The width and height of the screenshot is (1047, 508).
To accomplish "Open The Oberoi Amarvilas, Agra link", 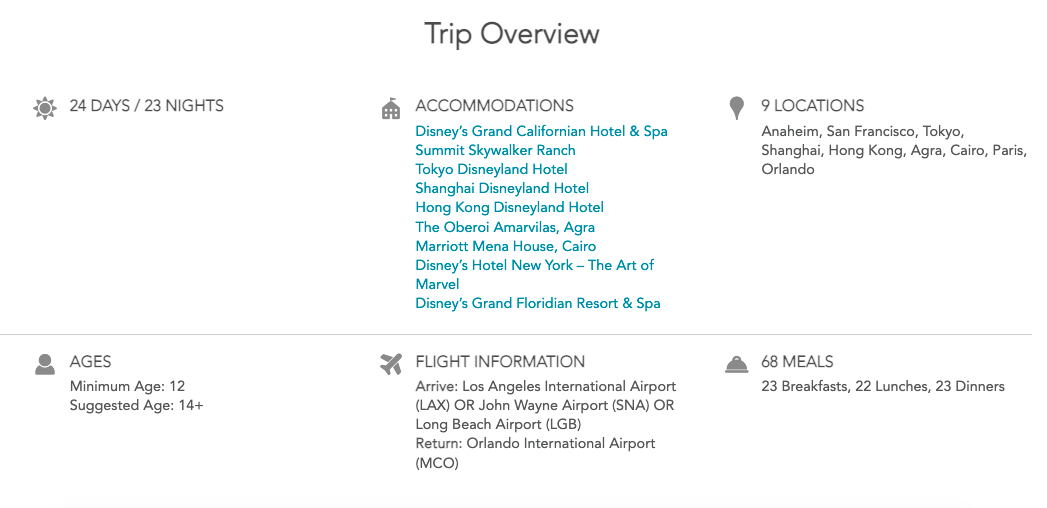I will [505, 227].
